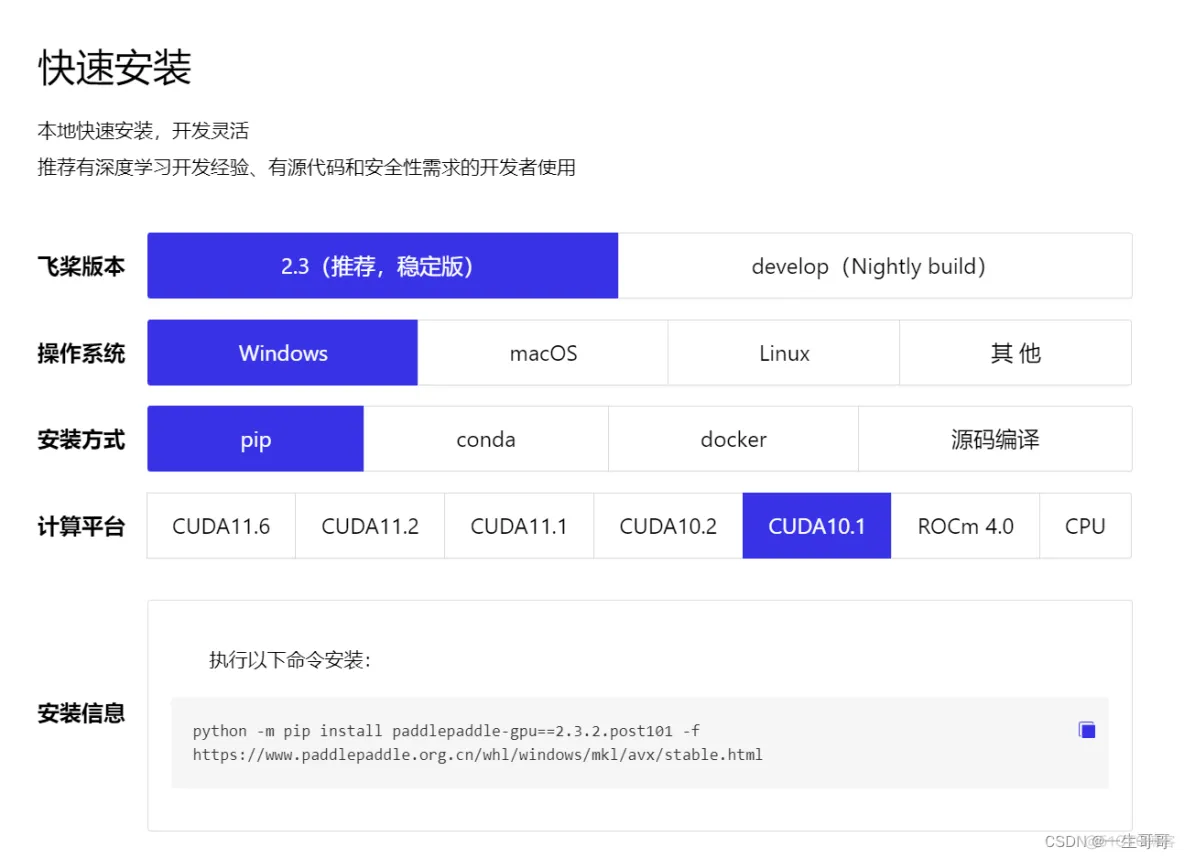
Task: Click the 快速安装 page heading
Action: [x=115, y=68]
